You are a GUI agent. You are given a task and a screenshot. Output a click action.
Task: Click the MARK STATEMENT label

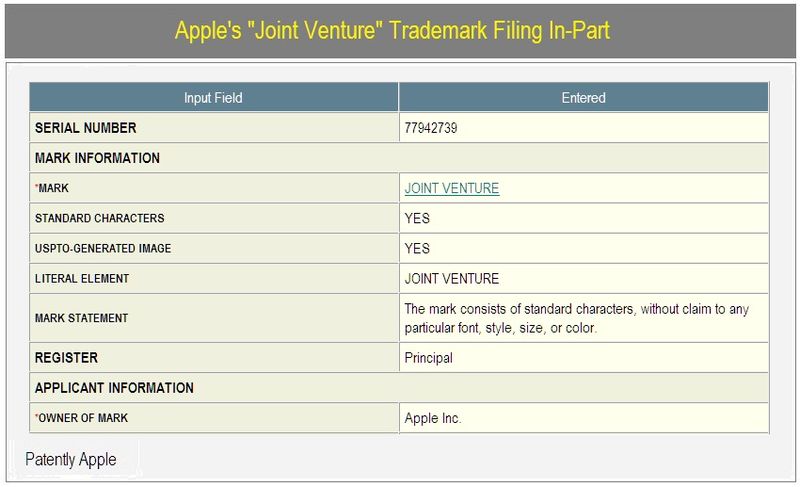(x=81, y=318)
